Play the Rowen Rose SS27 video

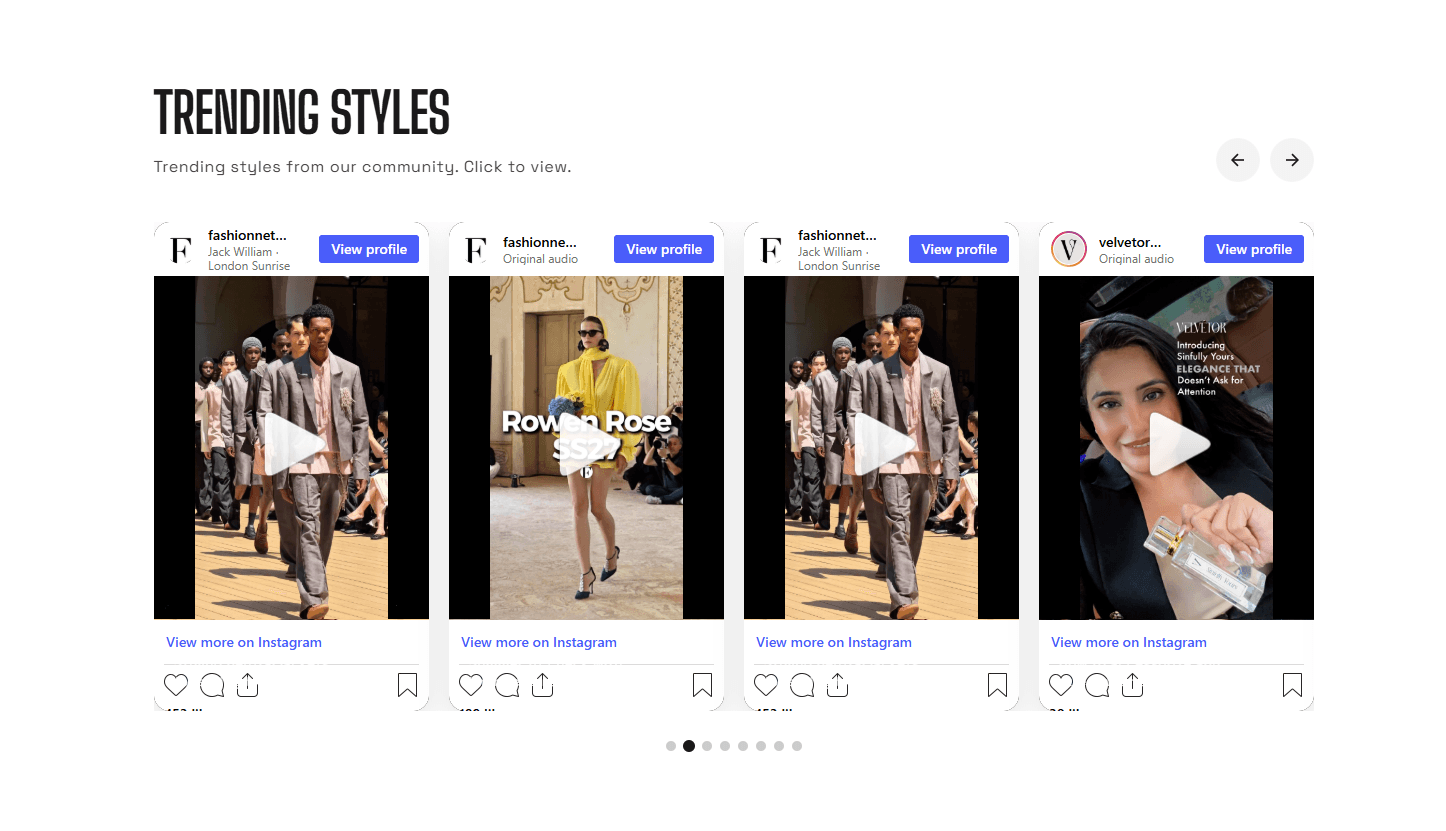pos(588,445)
